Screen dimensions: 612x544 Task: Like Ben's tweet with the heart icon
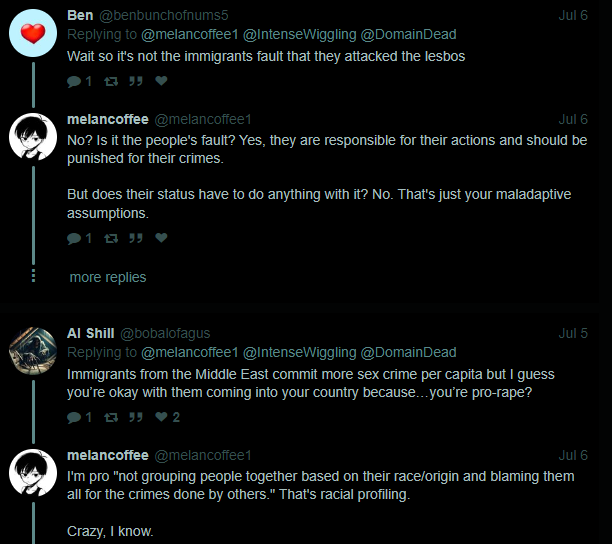(x=162, y=81)
